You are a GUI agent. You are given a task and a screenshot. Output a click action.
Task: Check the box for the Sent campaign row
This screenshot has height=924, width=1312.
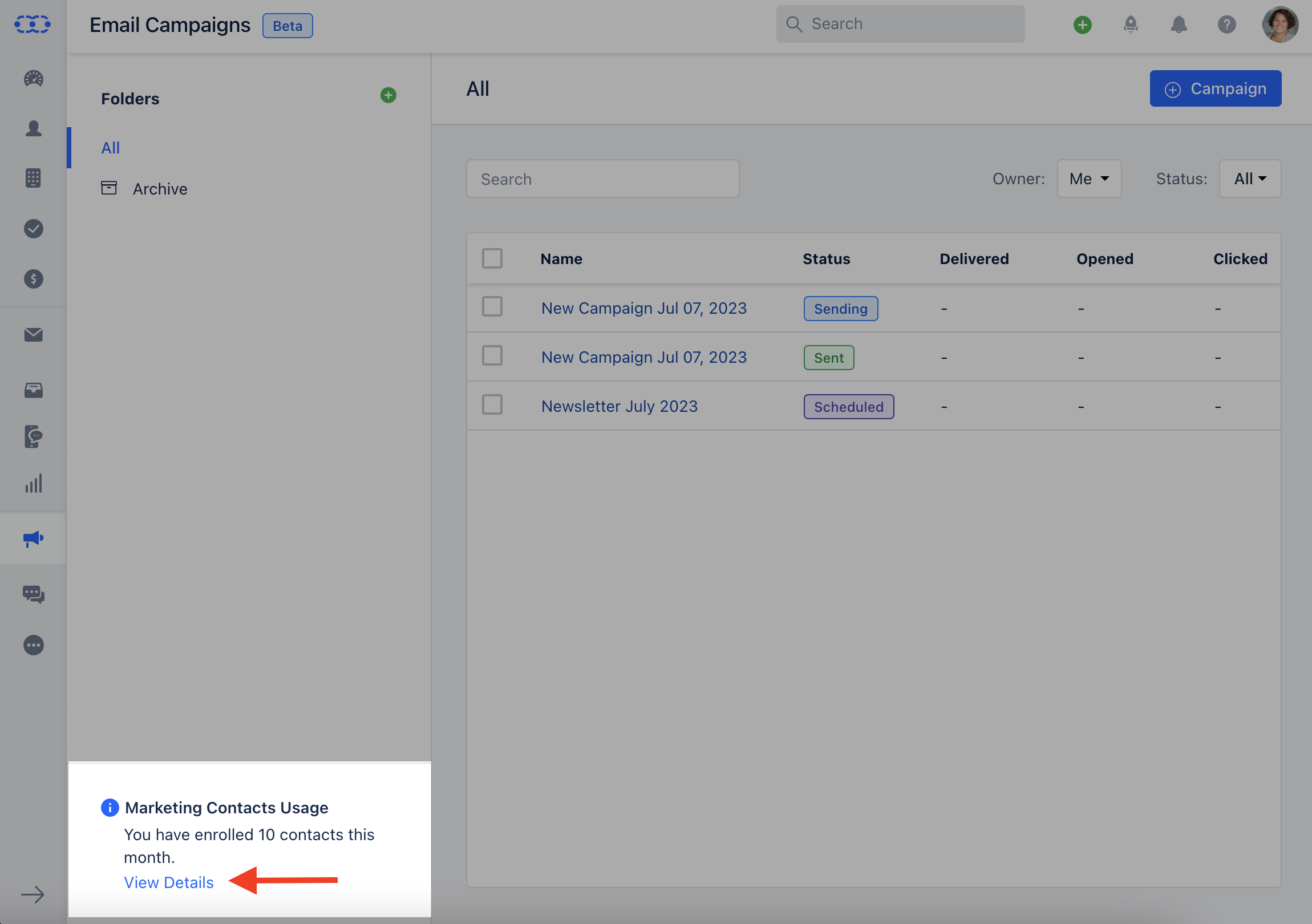[492, 356]
